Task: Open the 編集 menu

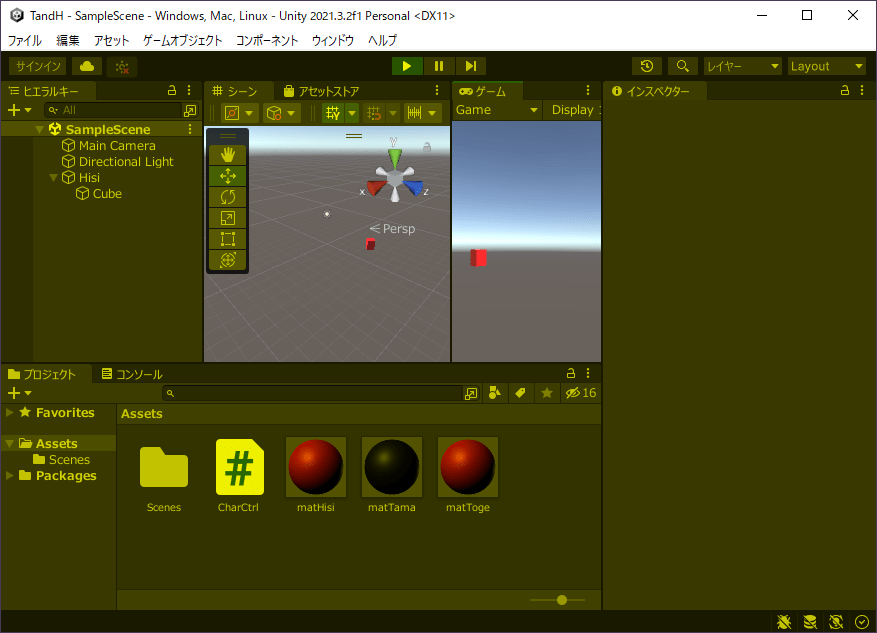Action: point(68,40)
